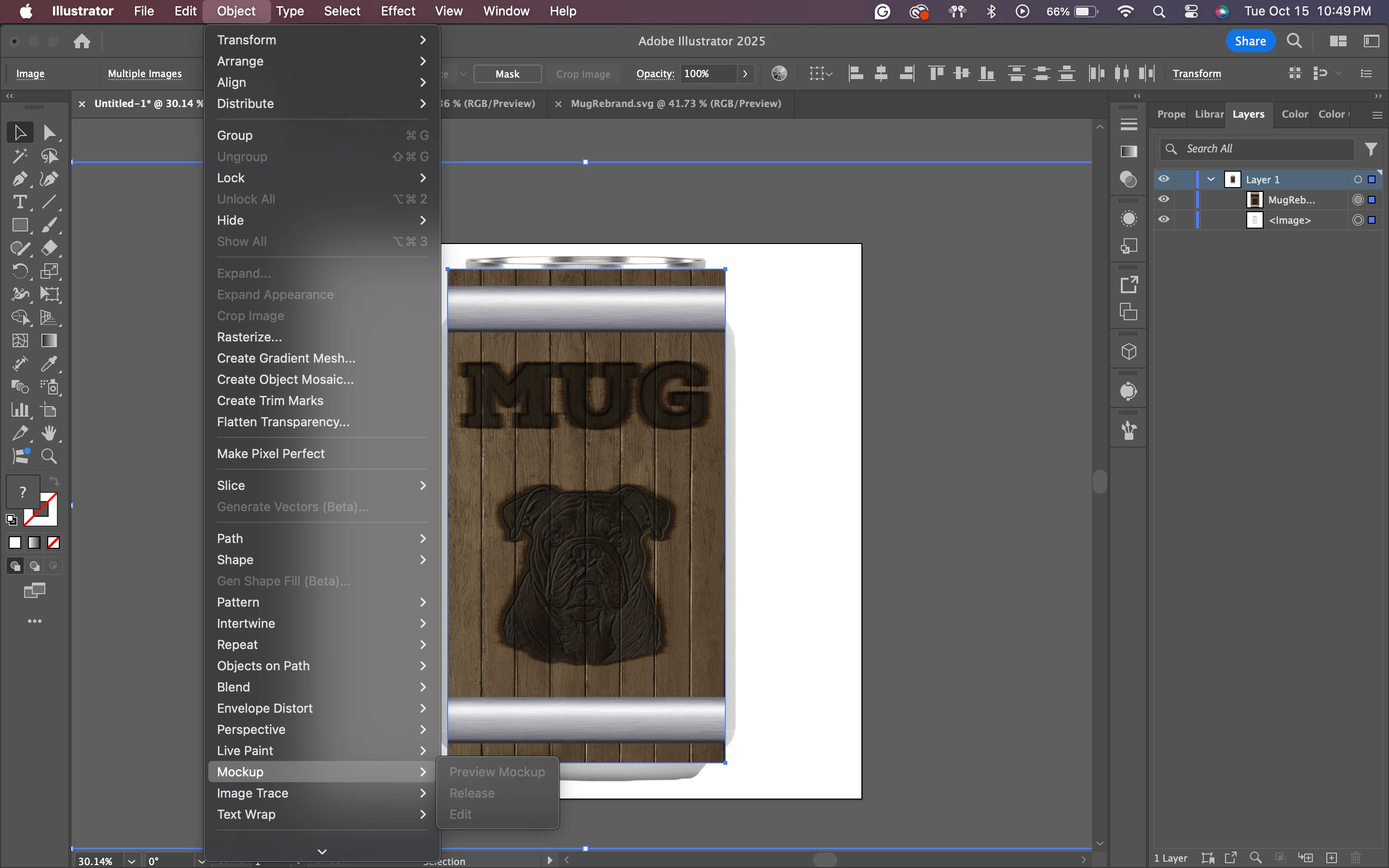Click the Share button

click(x=1250, y=41)
